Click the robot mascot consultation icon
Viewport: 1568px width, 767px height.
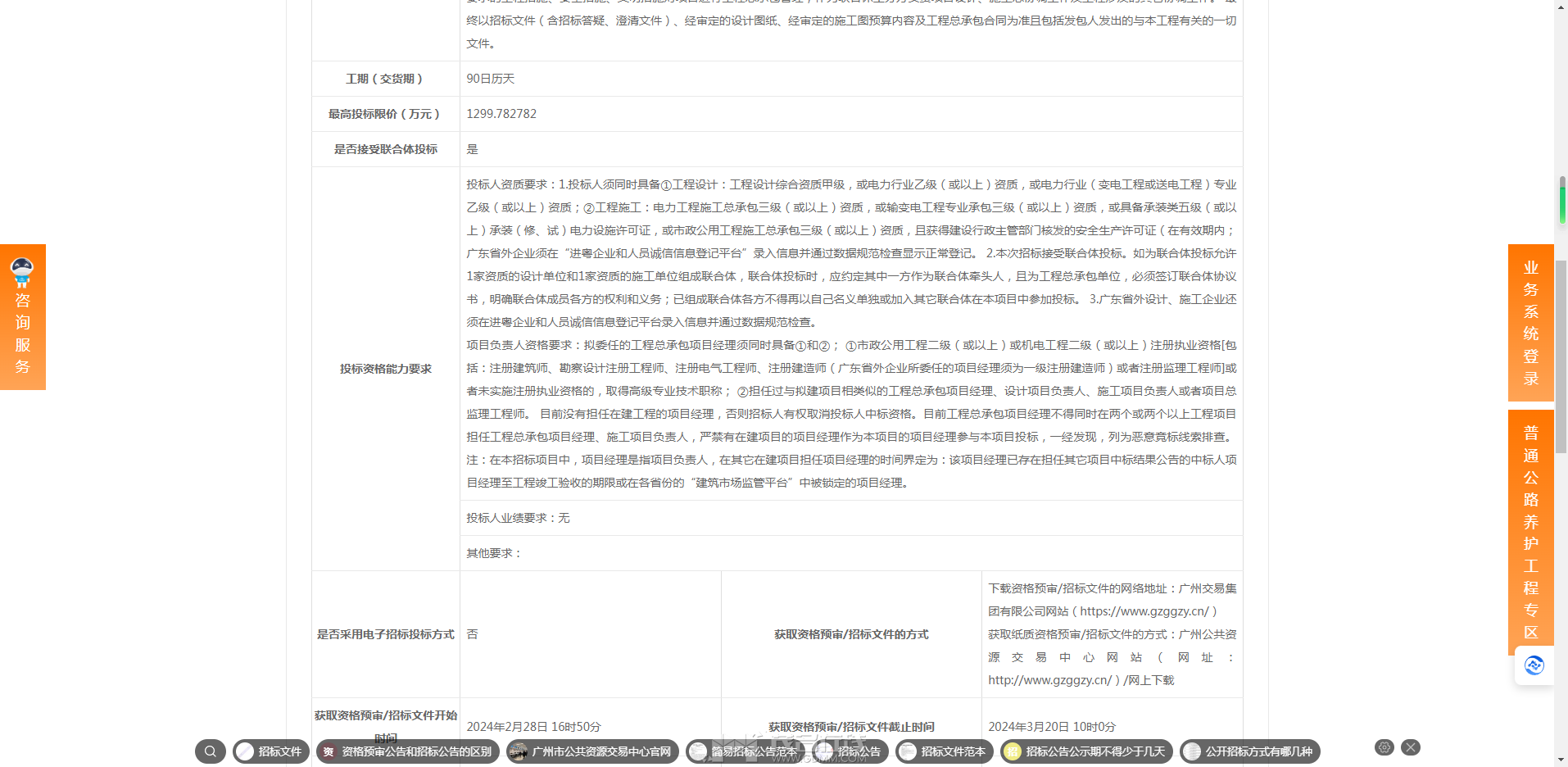click(x=22, y=271)
